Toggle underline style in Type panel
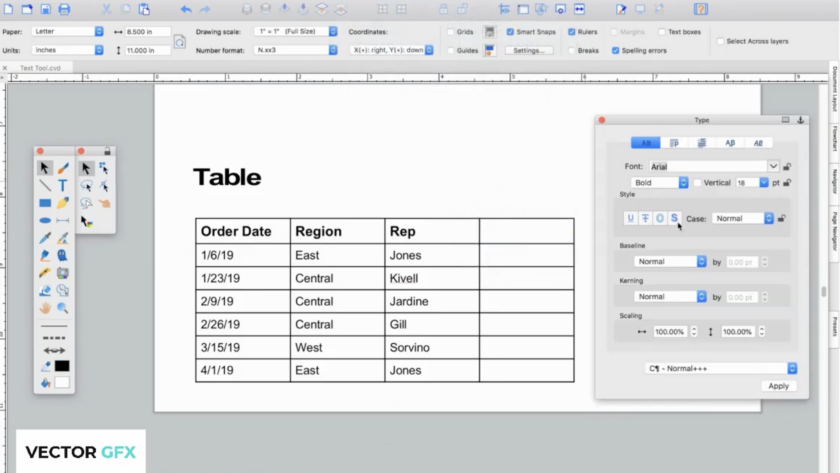 click(x=631, y=218)
